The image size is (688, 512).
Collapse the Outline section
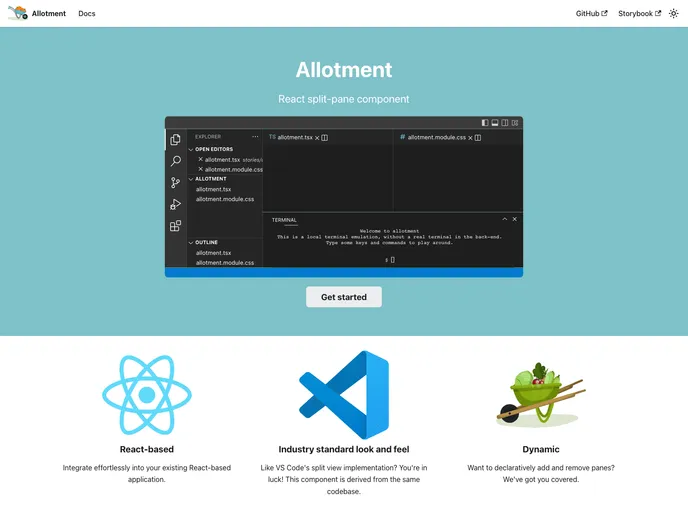pyautogui.click(x=191, y=243)
